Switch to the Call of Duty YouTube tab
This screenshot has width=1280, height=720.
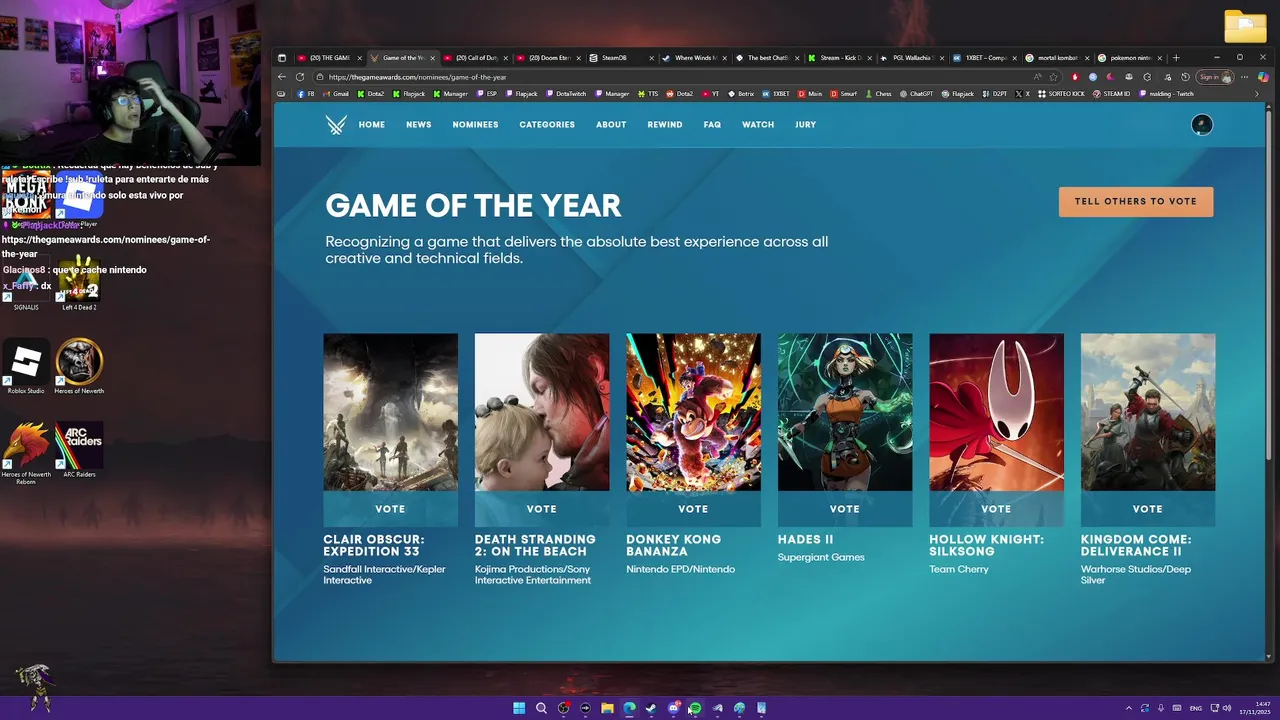tap(475, 58)
